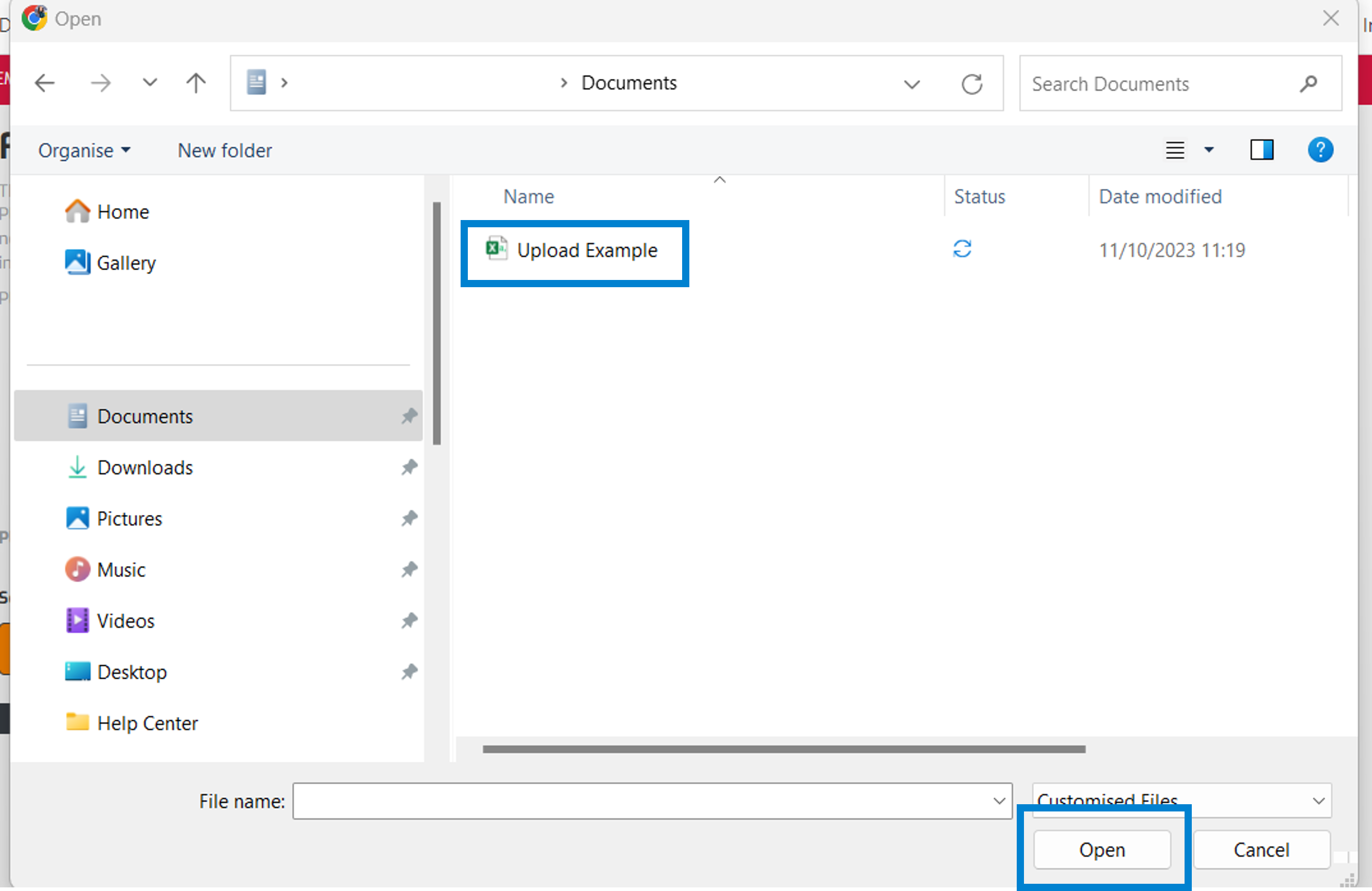Open the view options dropdown arrow

click(x=1209, y=150)
